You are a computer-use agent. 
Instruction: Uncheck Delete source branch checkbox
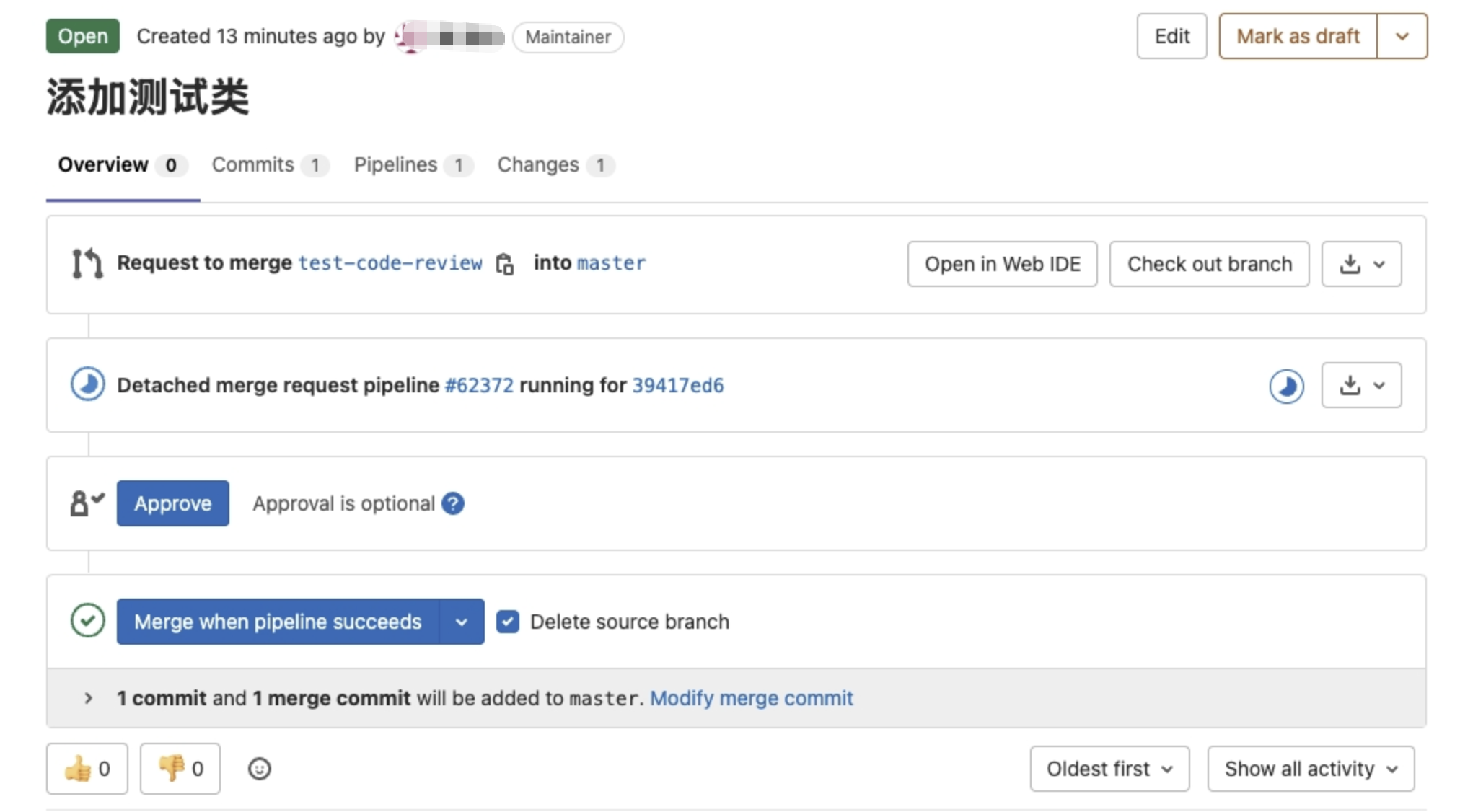point(508,622)
